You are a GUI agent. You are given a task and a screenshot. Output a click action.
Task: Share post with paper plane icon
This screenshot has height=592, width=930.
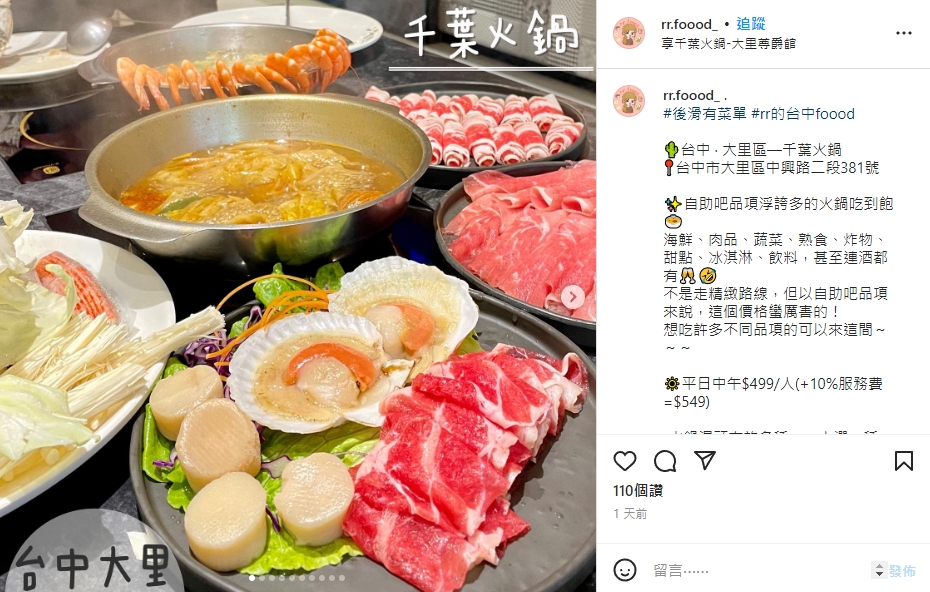[705, 461]
